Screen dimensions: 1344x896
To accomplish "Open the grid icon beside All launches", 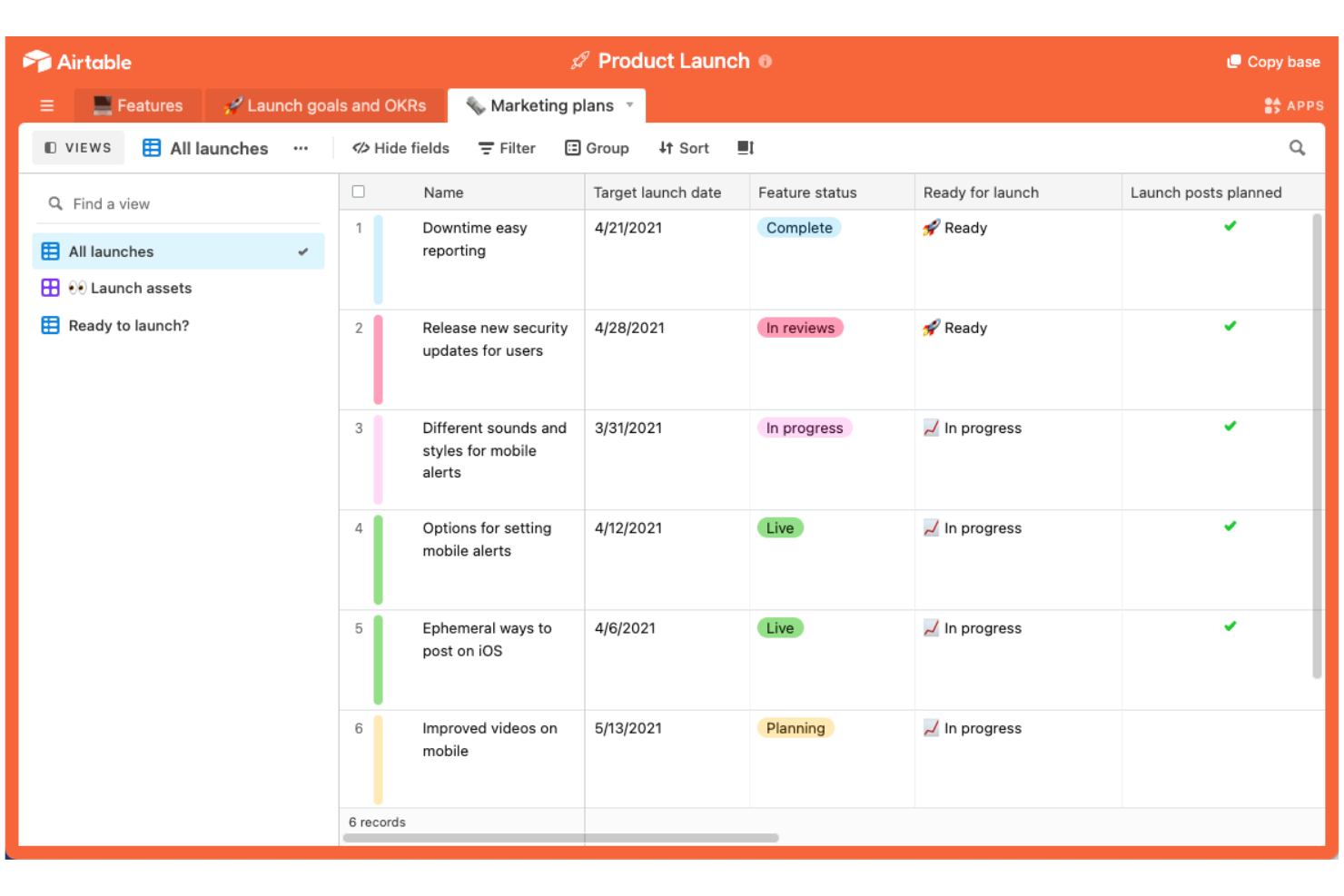I will (x=151, y=147).
